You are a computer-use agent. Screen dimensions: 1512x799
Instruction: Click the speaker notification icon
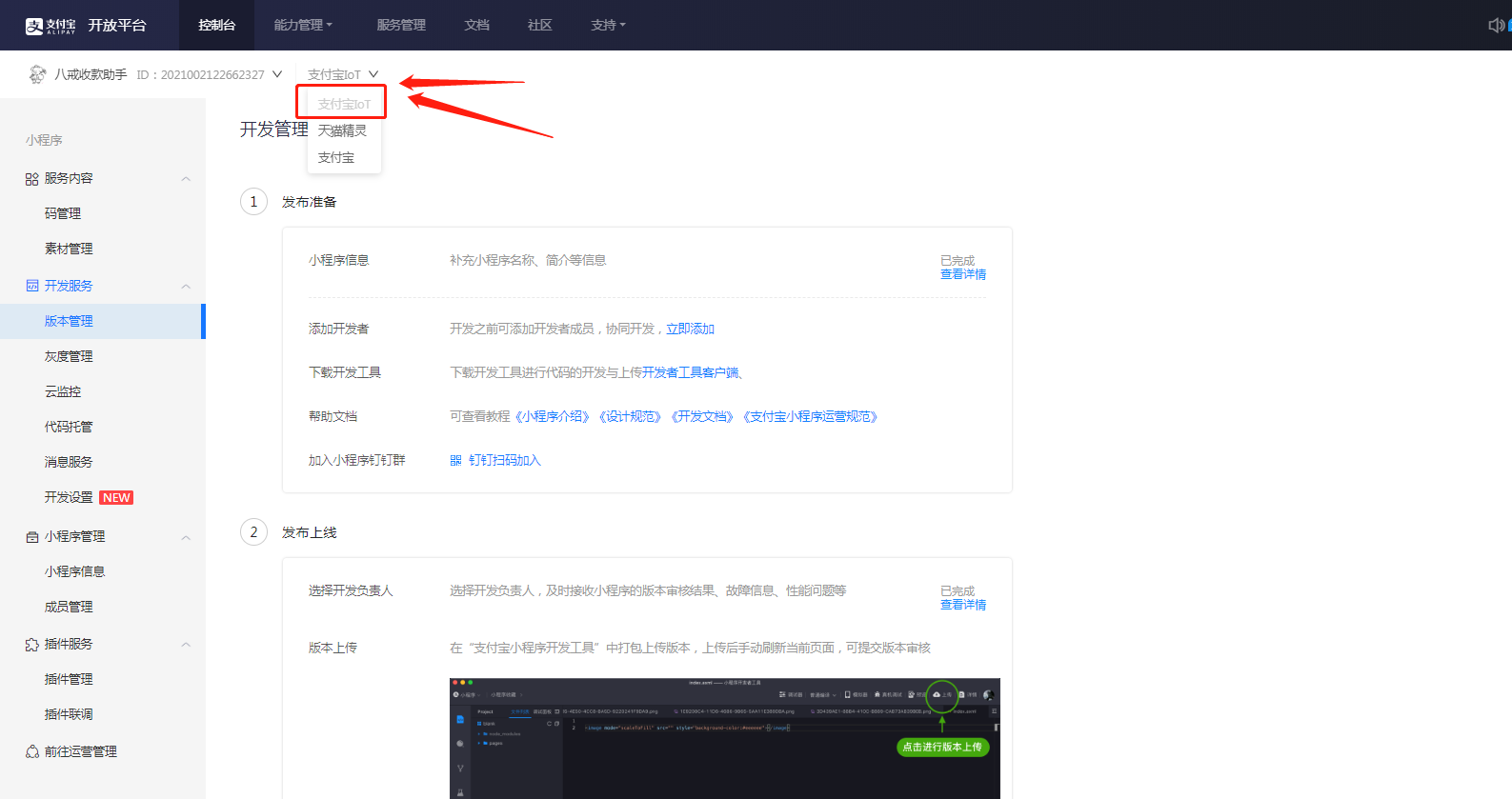point(1497,25)
